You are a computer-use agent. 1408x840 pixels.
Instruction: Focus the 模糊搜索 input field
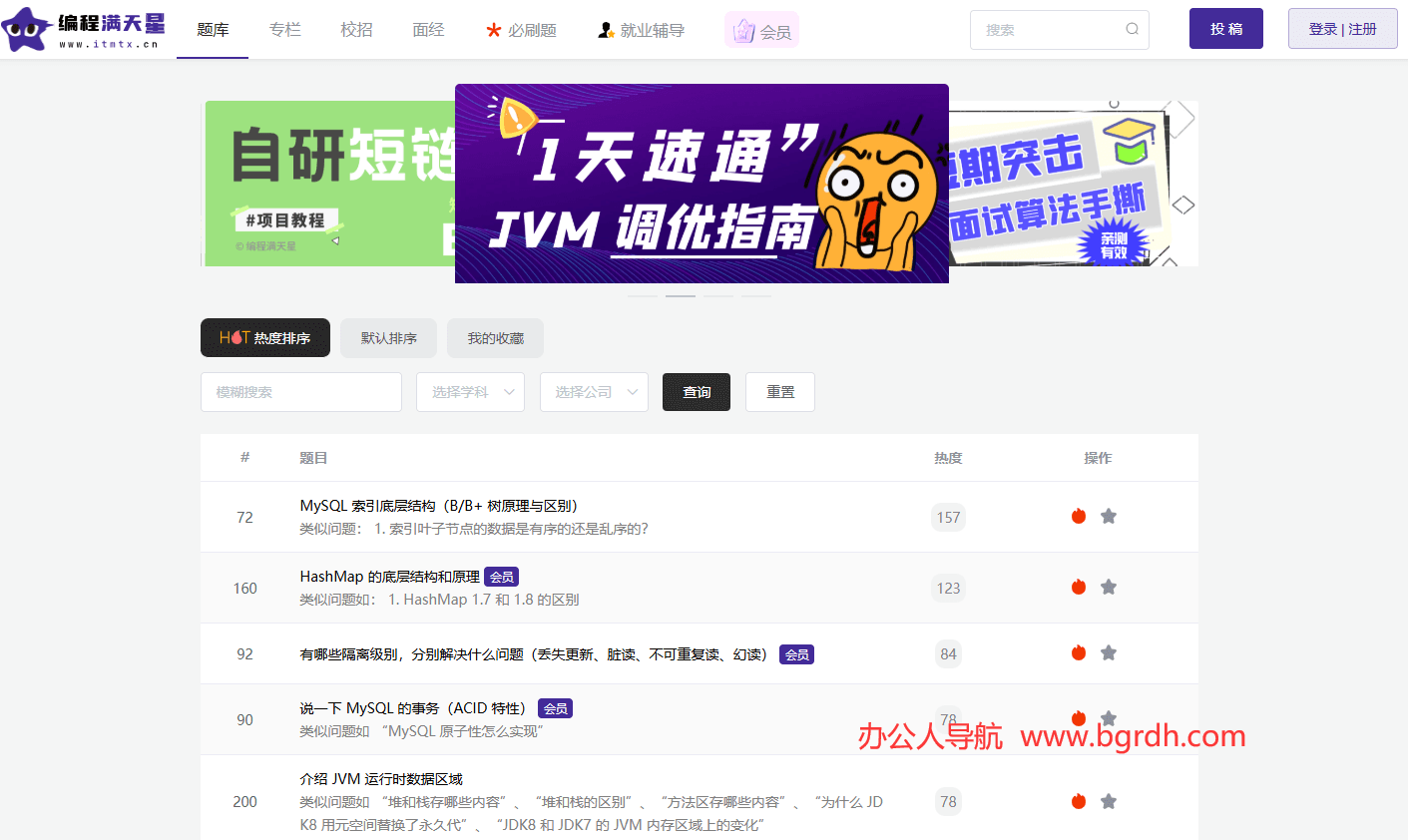[300, 392]
